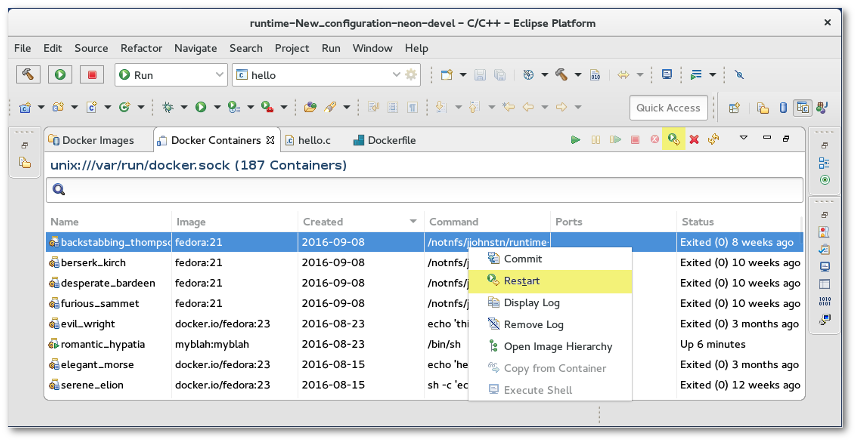Open the Project menu
The height and width of the screenshot is (442, 857).
click(x=292, y=48)
